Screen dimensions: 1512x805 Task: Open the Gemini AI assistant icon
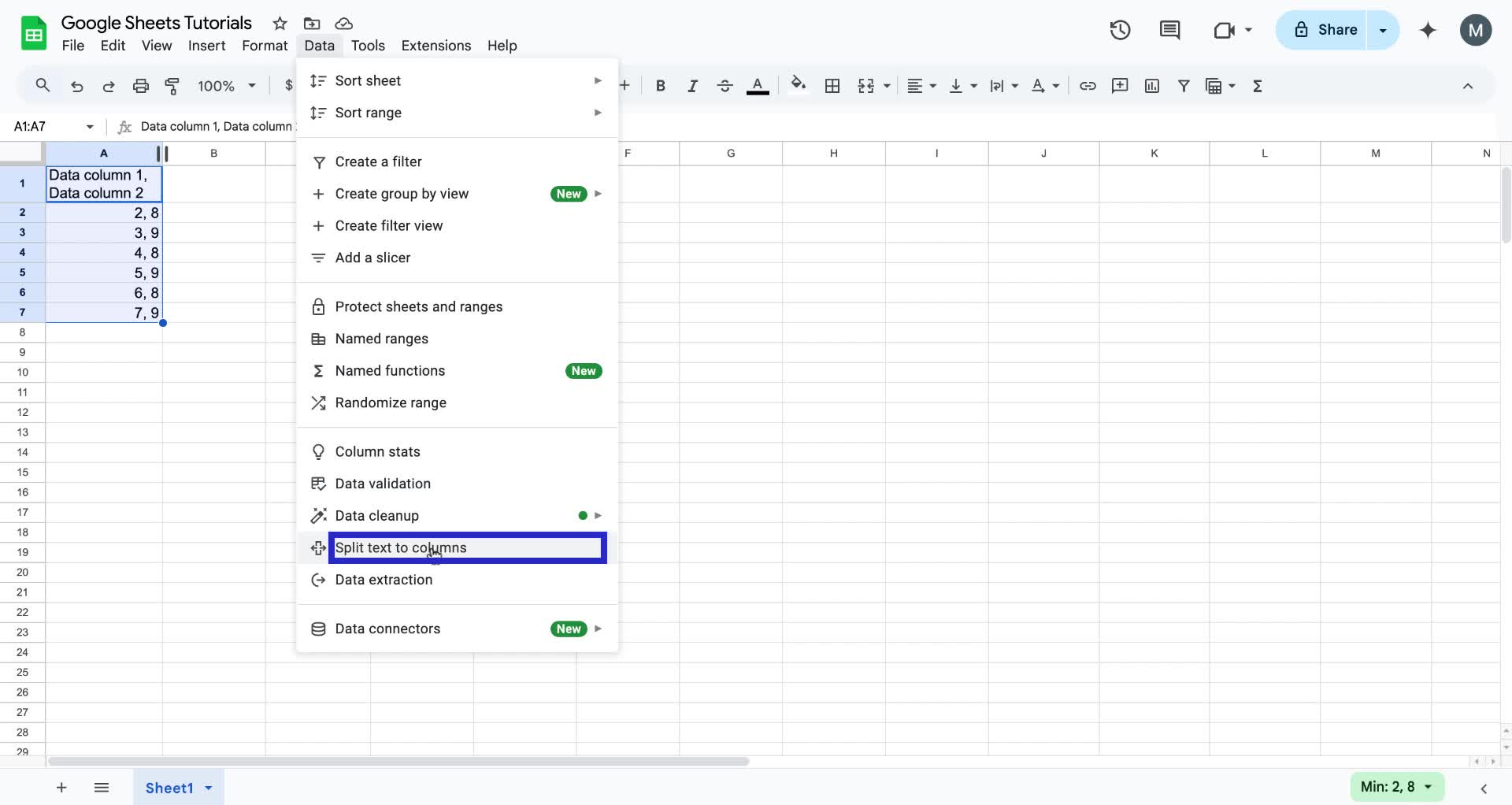point(1428,30)
